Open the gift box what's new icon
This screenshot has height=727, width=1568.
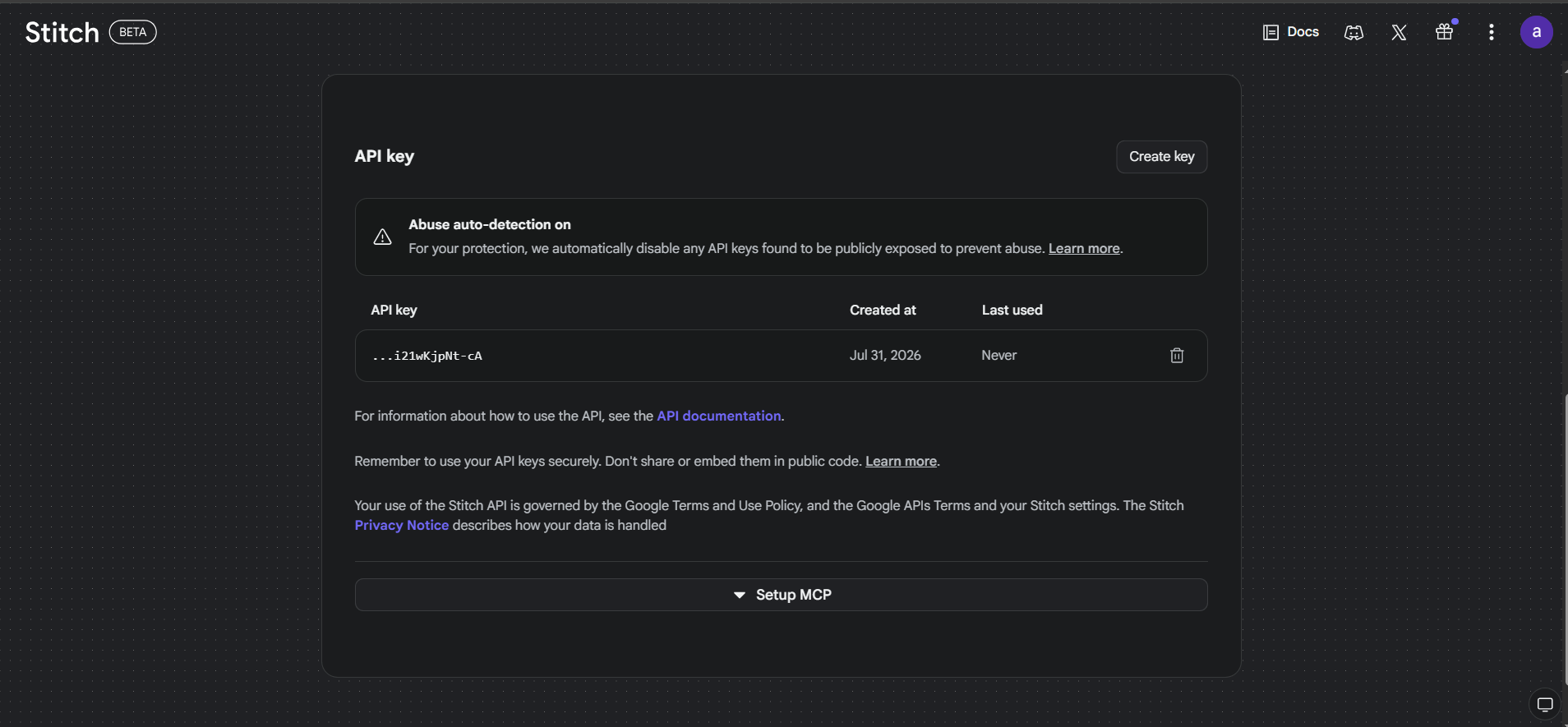pos(1445,32)
